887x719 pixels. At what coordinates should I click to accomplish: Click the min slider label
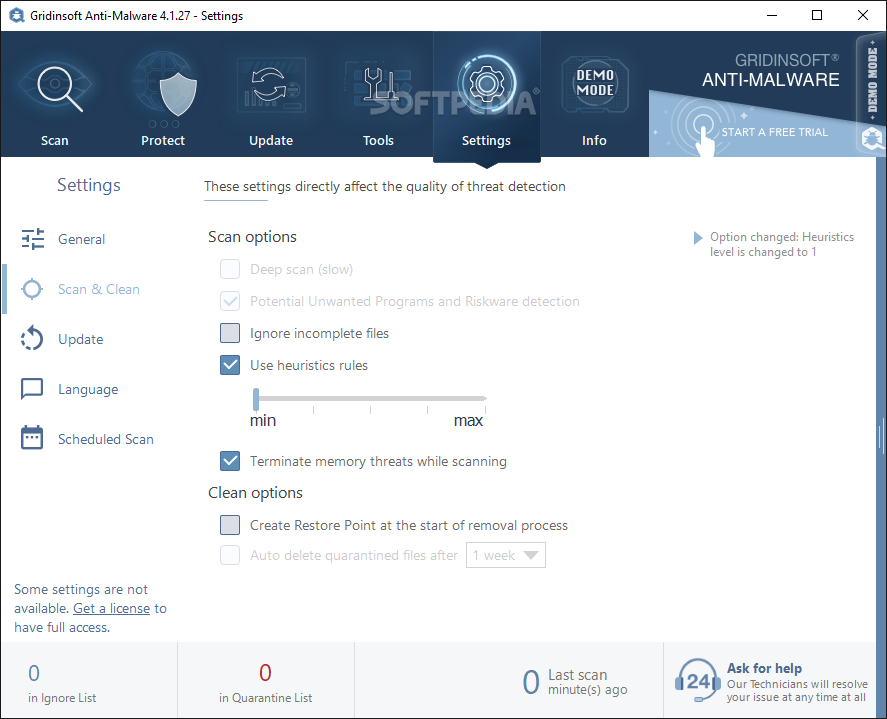263,420
